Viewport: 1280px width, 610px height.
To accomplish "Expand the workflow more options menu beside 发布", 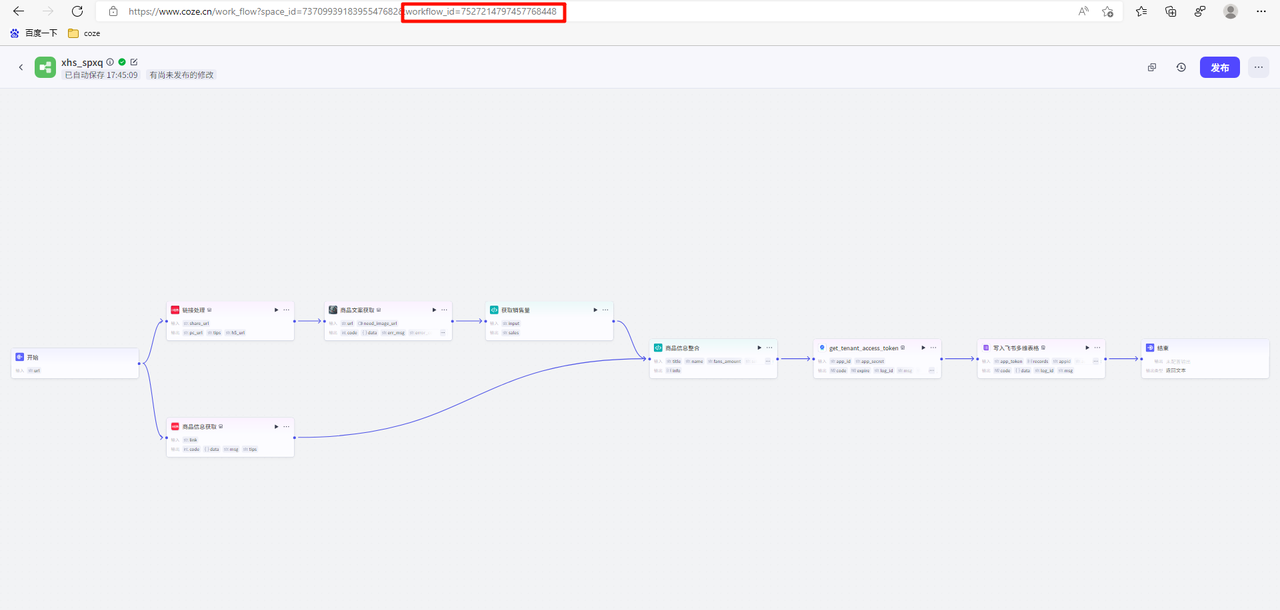I will coord(1258,67).
